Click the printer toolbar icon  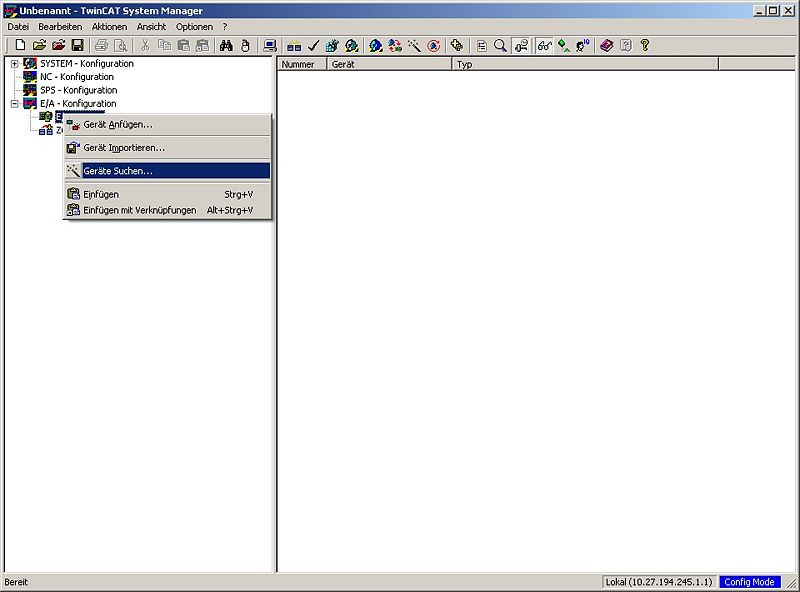click(x=102, y=45)
